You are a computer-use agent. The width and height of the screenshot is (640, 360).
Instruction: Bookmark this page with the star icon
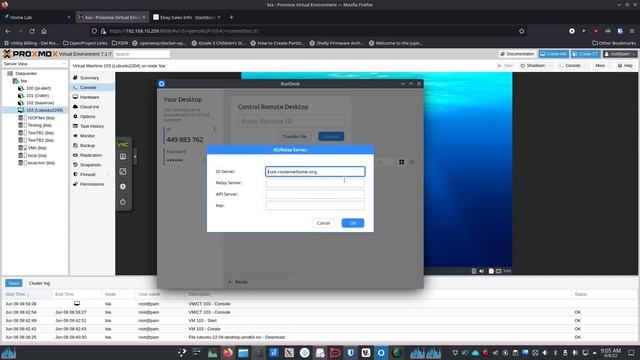(521, 31)
